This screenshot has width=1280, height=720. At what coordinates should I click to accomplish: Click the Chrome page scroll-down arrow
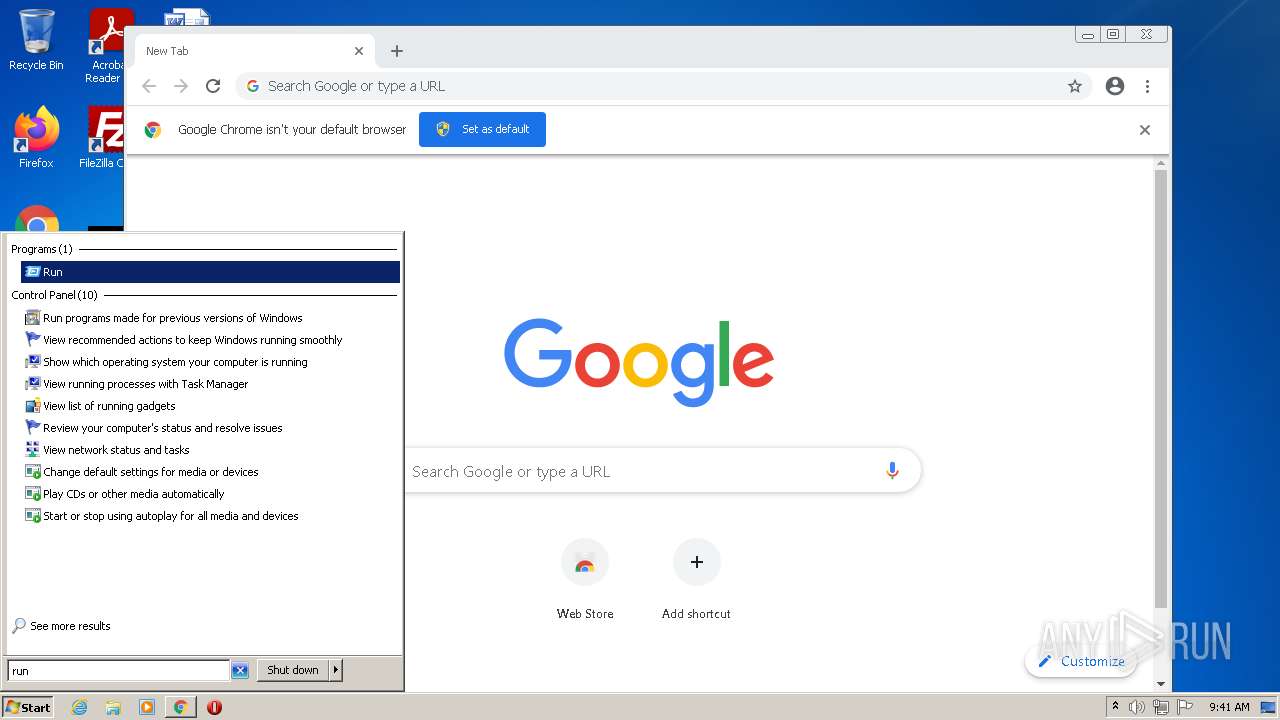1161,684
